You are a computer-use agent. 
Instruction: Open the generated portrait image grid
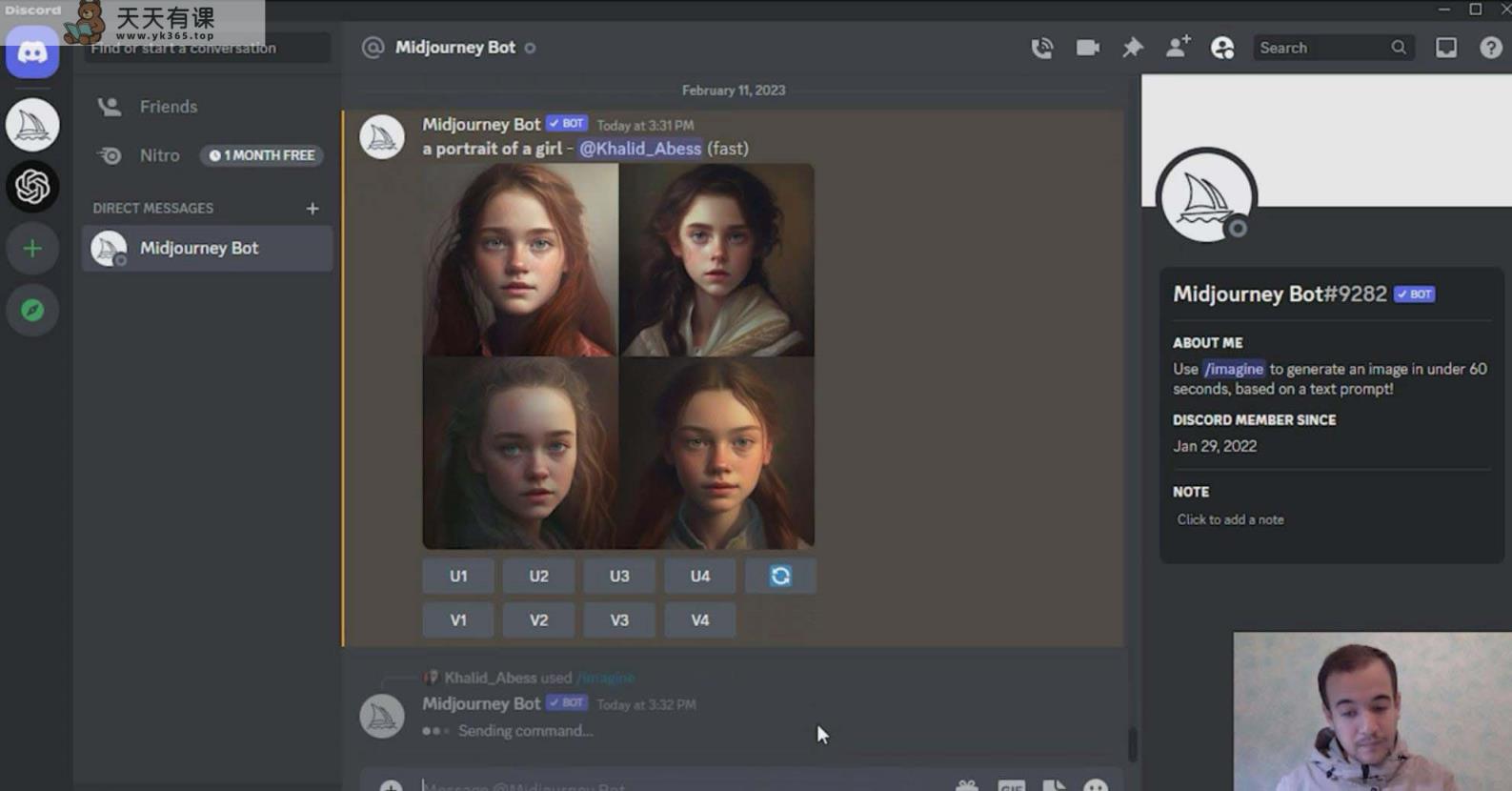click(618, 356)
